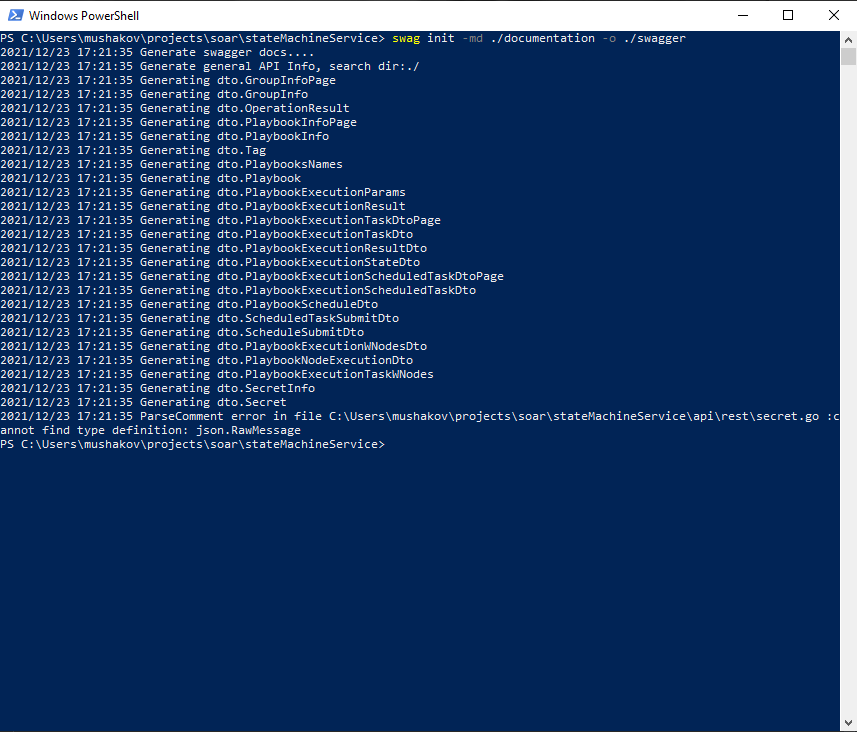Click the scrollbar down arrow
Screen dimensions: 857x732
(848, 723)
